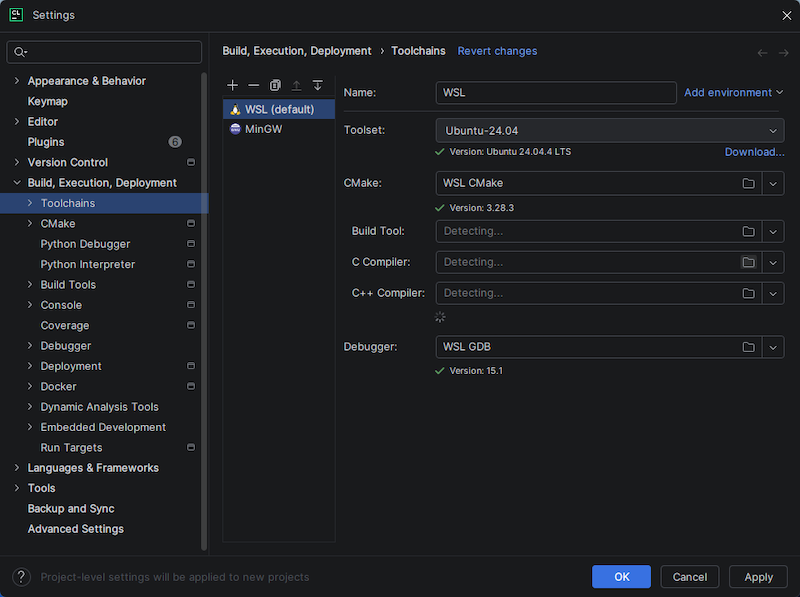Open the C Compiler dropdown arrow
Screen dimensions: 800x597
773,262
